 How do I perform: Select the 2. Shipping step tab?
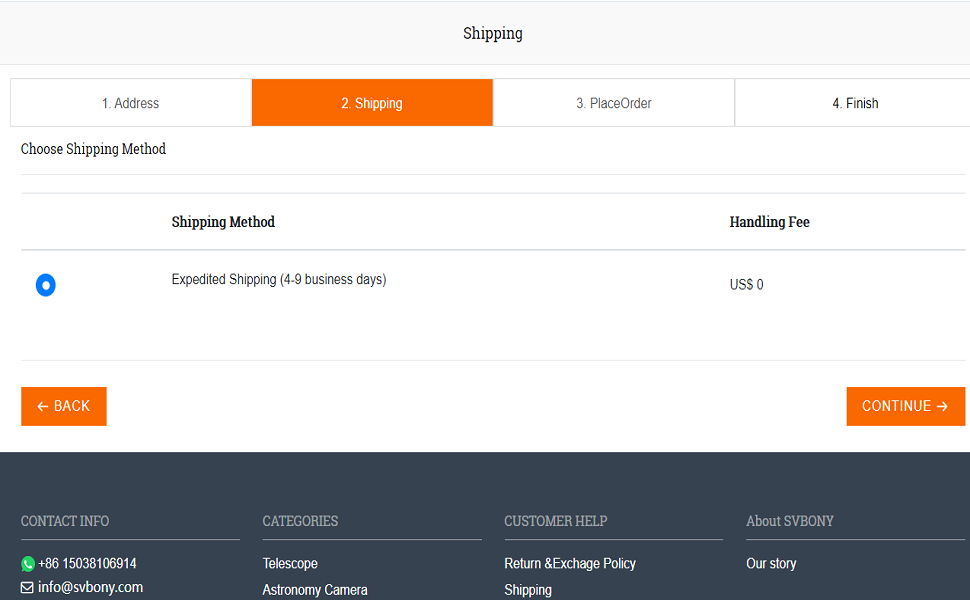(x=372, y=103)
